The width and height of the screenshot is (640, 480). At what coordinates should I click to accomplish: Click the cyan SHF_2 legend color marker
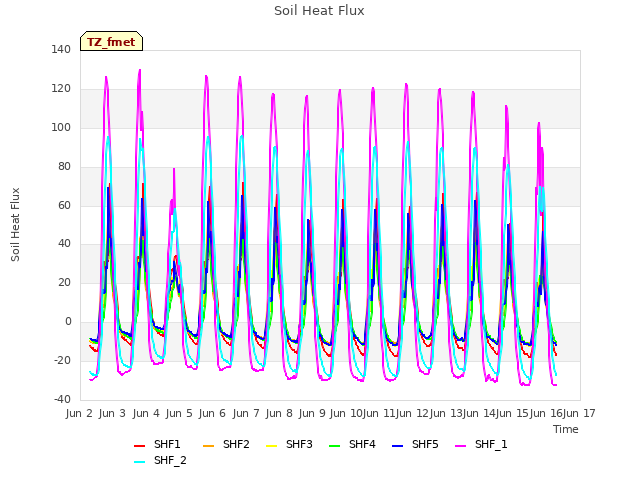140,462
